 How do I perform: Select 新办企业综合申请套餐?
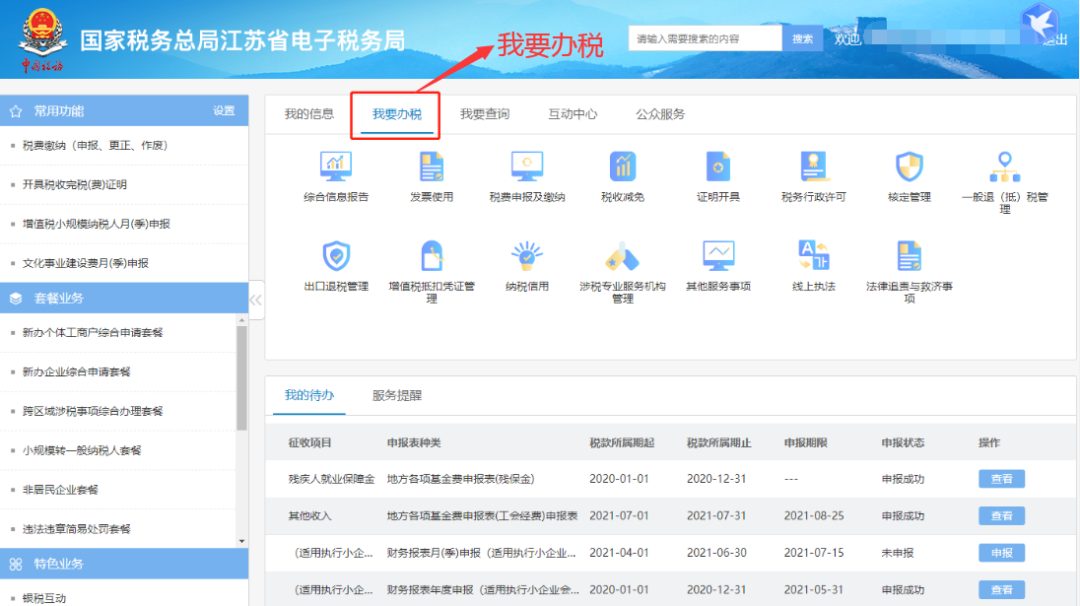(x=76, y=372)
